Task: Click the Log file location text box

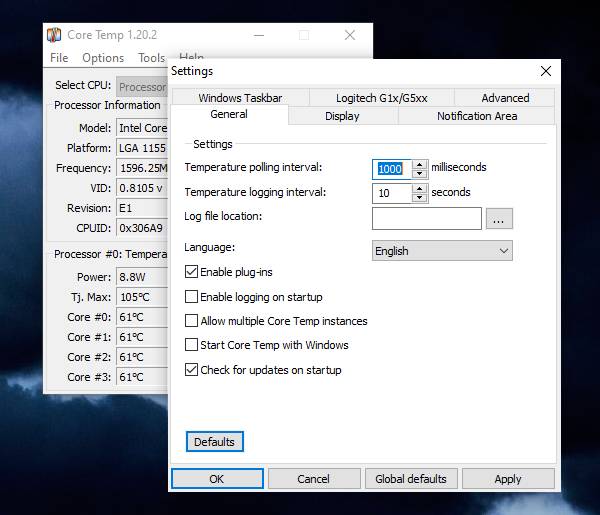Action: pos(427,218)
